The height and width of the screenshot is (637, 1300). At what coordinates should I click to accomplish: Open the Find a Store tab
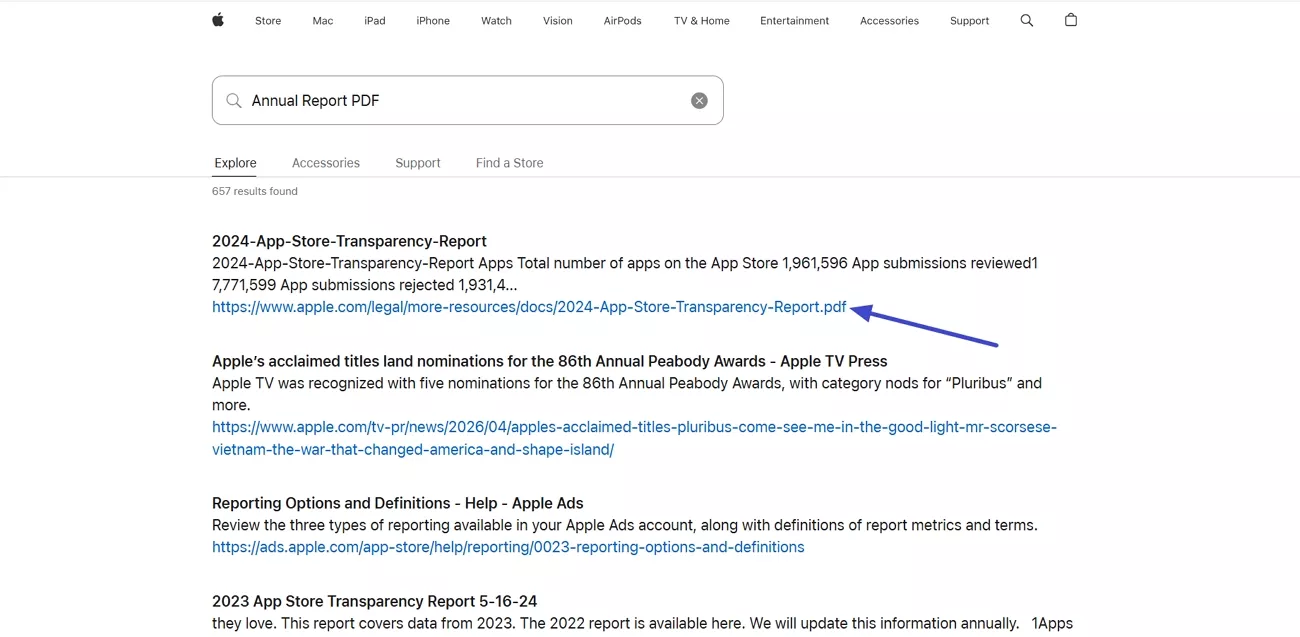(x=509, y=162)
